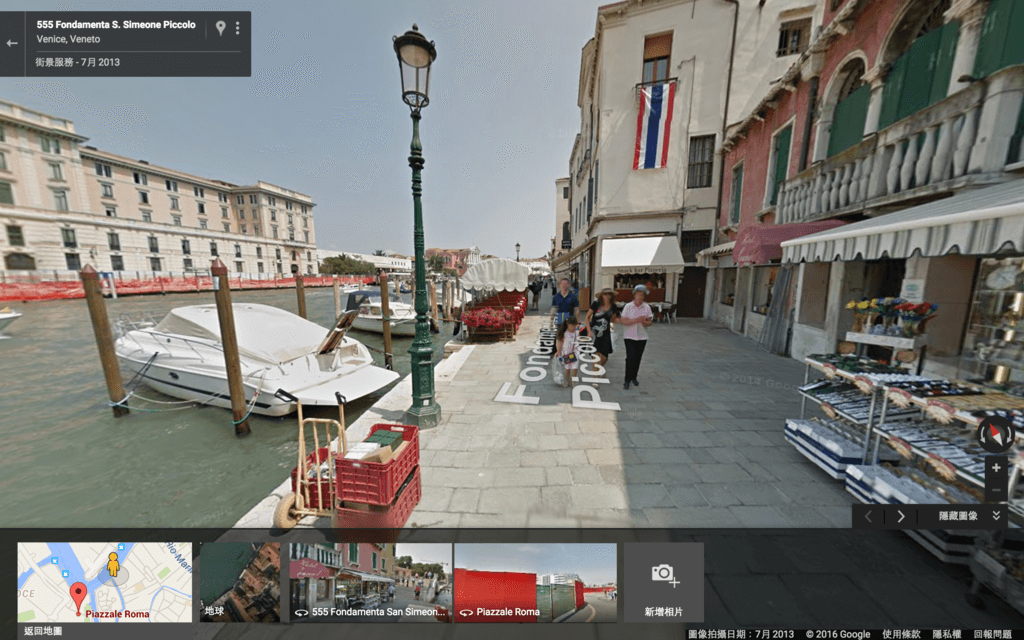Select the 地球 Earth view thumbnail

point(240,581)
